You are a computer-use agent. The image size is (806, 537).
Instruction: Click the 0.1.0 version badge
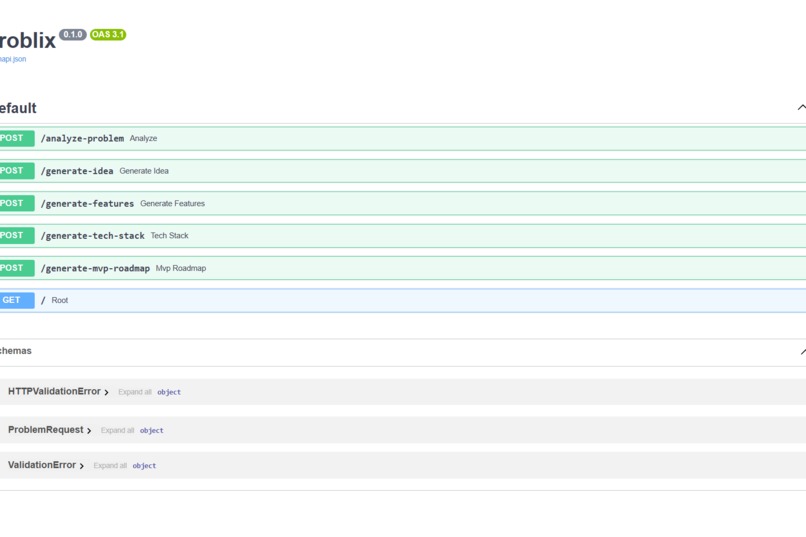(72, 34)
